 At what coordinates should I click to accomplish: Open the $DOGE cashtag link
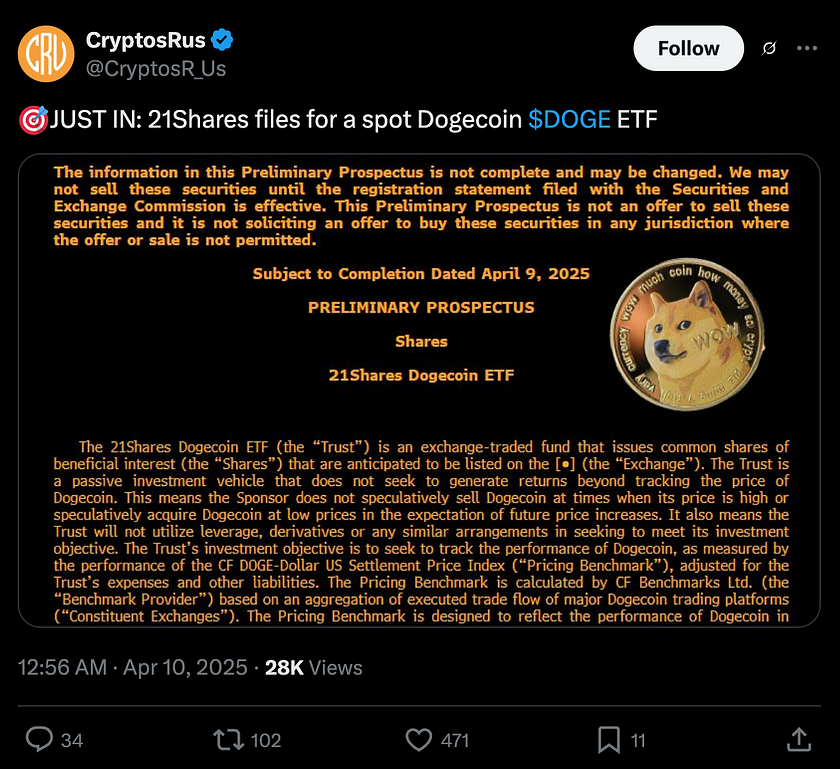[569, 120]
